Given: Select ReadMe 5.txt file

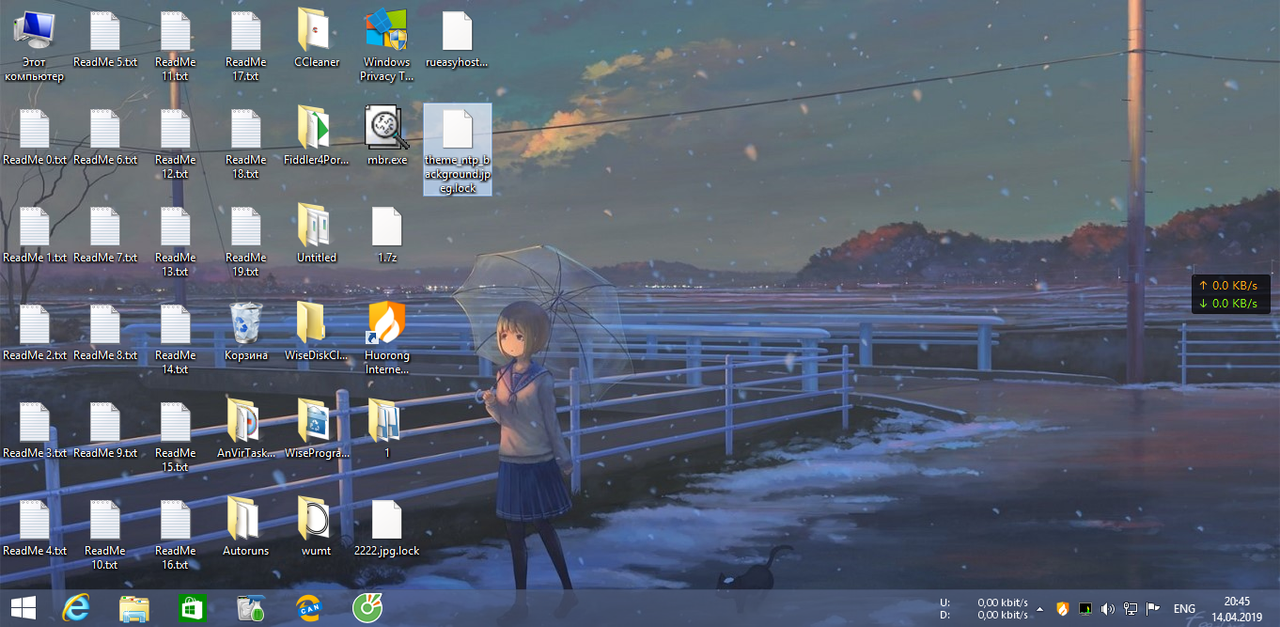Looking at the screenshot, I should 105,40.
